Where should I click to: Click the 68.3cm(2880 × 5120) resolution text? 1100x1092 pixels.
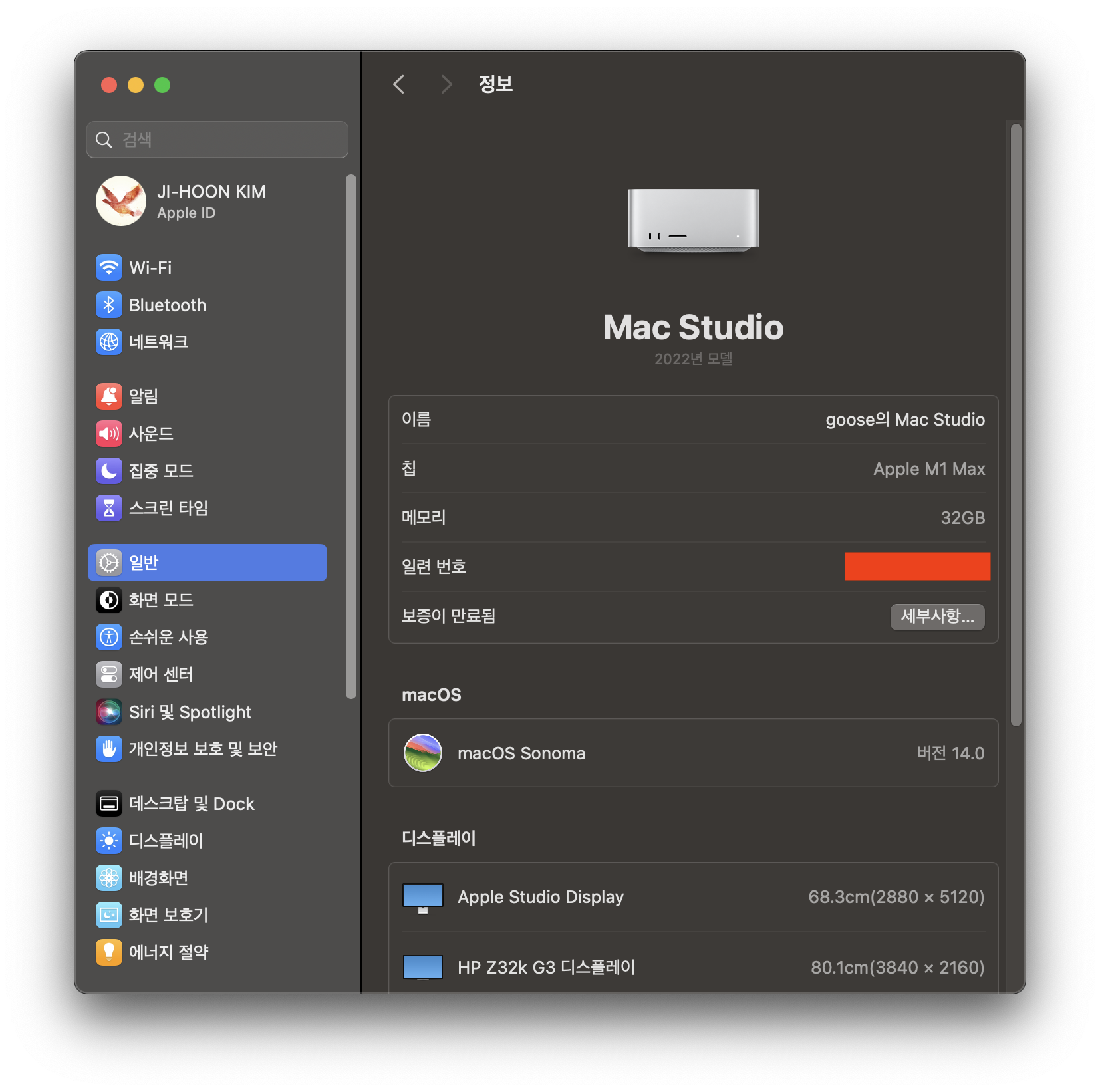click(896, 897)
